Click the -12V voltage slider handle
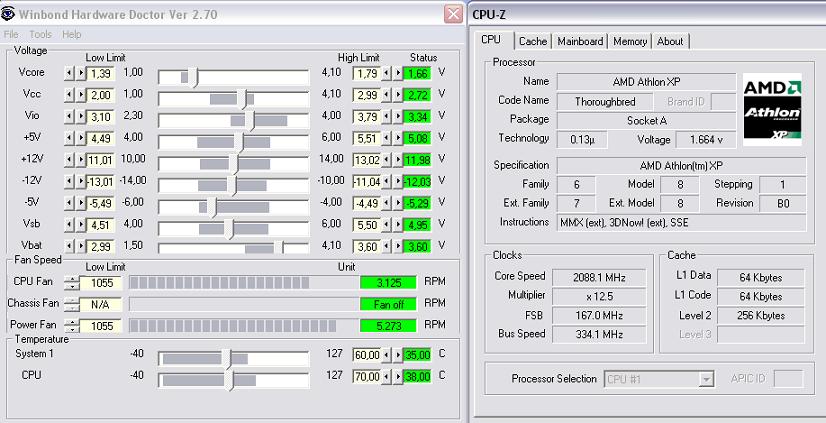 (x=231, y=185)
